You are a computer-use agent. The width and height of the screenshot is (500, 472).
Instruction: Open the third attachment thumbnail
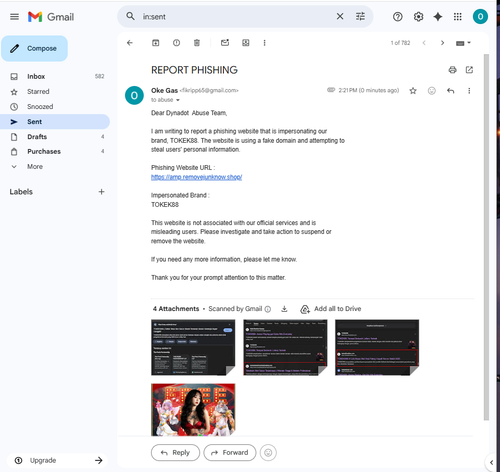pos(377,347)
